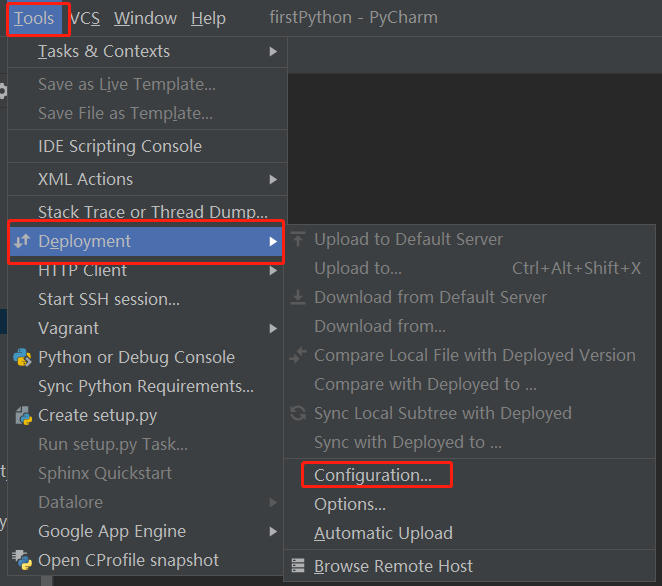Image resolution: width=662 pixels, height=586 pixels.
Task: Expand Vagrant submenu arrow
Action: pyautogui.click(x=273, y=328)
